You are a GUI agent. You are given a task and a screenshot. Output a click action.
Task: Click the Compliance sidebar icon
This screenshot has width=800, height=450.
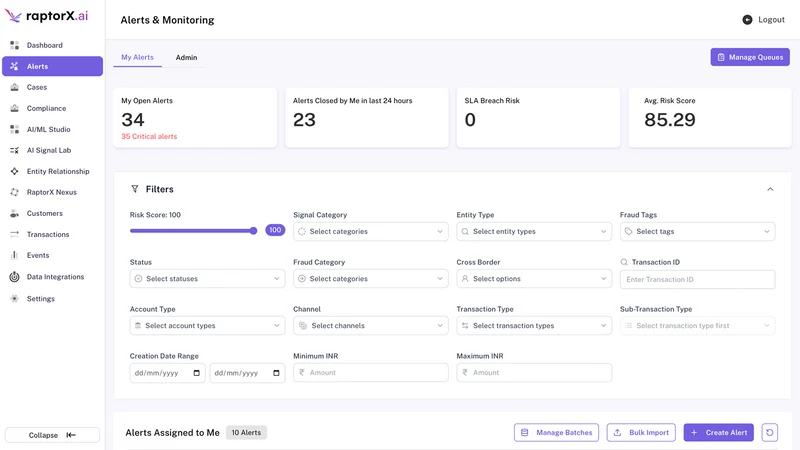pos(14,108)
